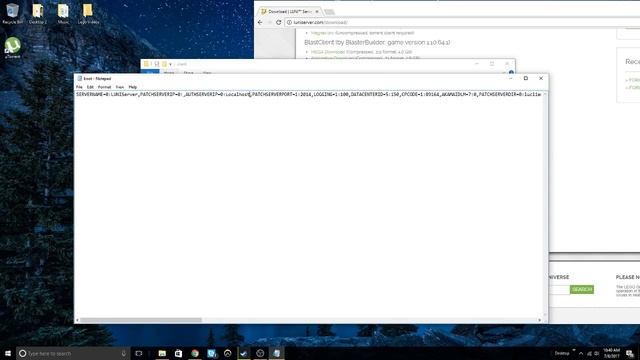
Task: Click the Notepad scrollbar right arrow
Action: pos(540,320)
